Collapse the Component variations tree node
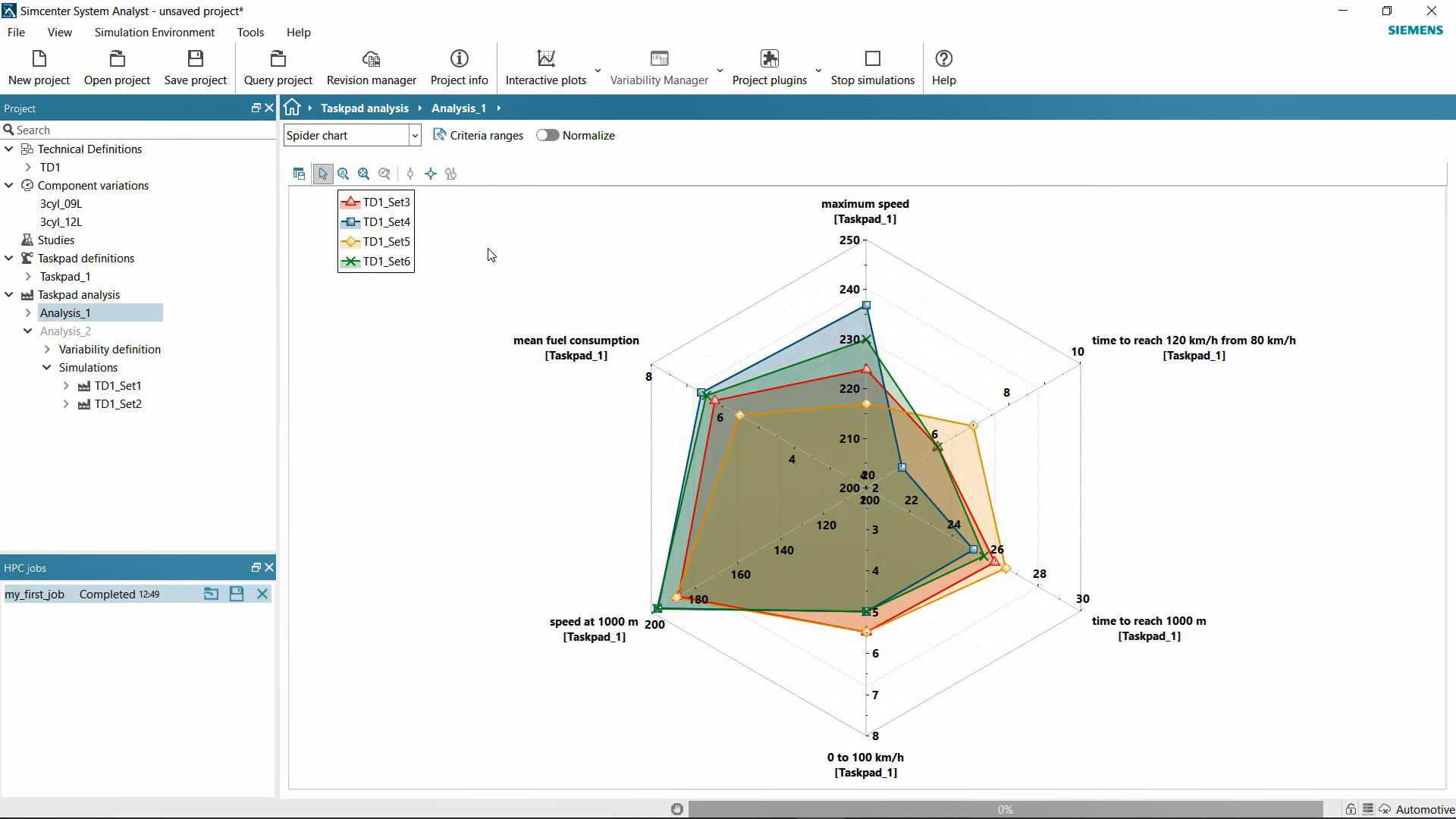1456x819 pixels. [x=9, y=186]
